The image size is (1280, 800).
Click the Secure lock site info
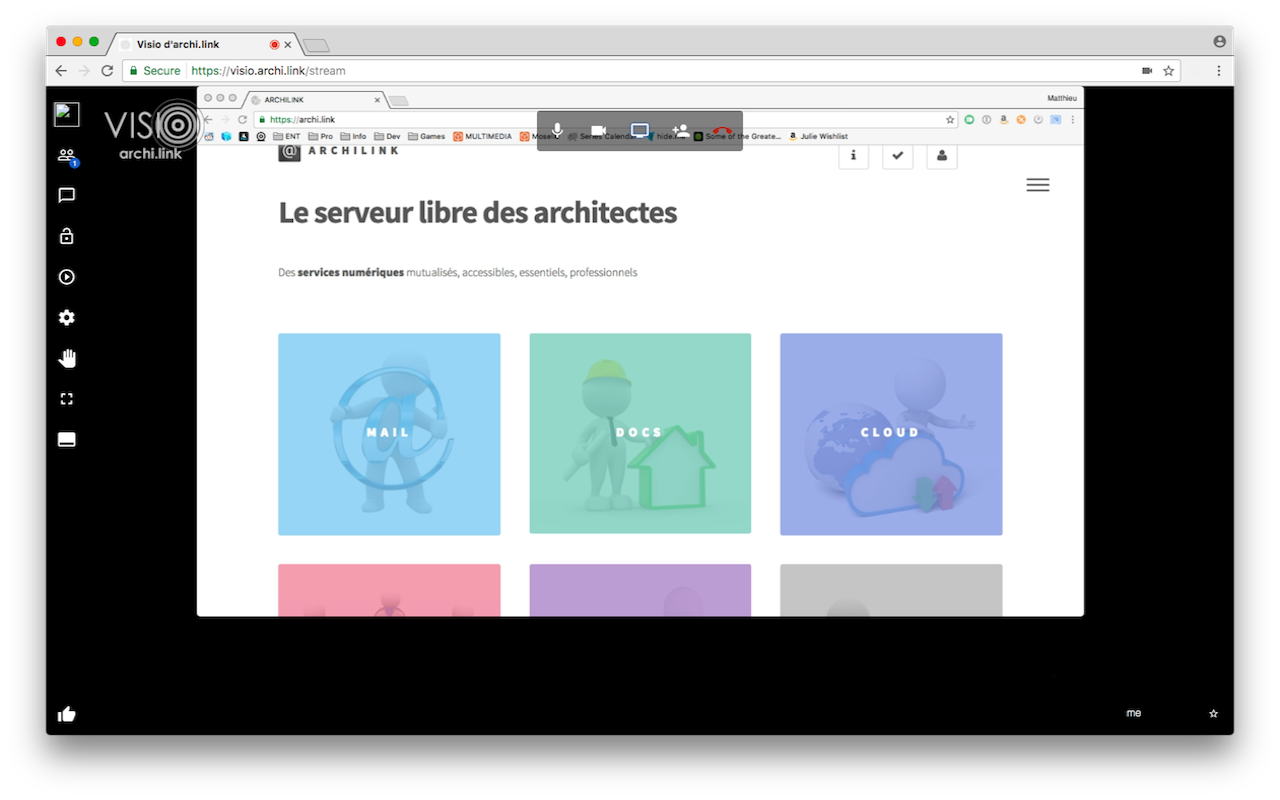(x=154, y=71)
